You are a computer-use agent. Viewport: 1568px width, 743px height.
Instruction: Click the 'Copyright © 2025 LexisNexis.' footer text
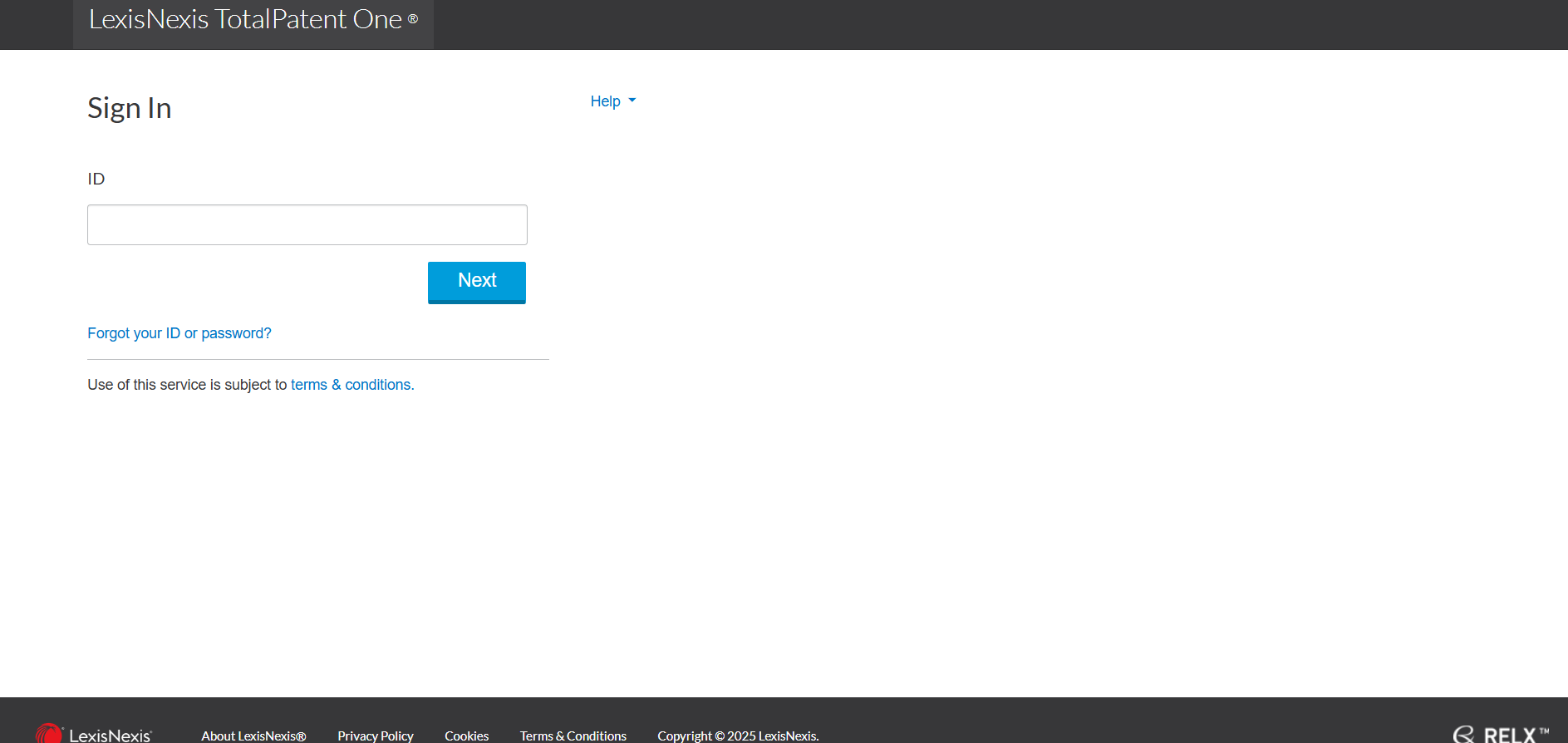pos(738,736)
